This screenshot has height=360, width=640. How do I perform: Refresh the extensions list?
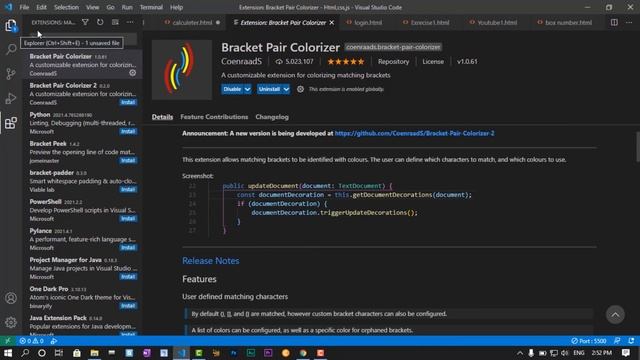click(x=100, y=22)
